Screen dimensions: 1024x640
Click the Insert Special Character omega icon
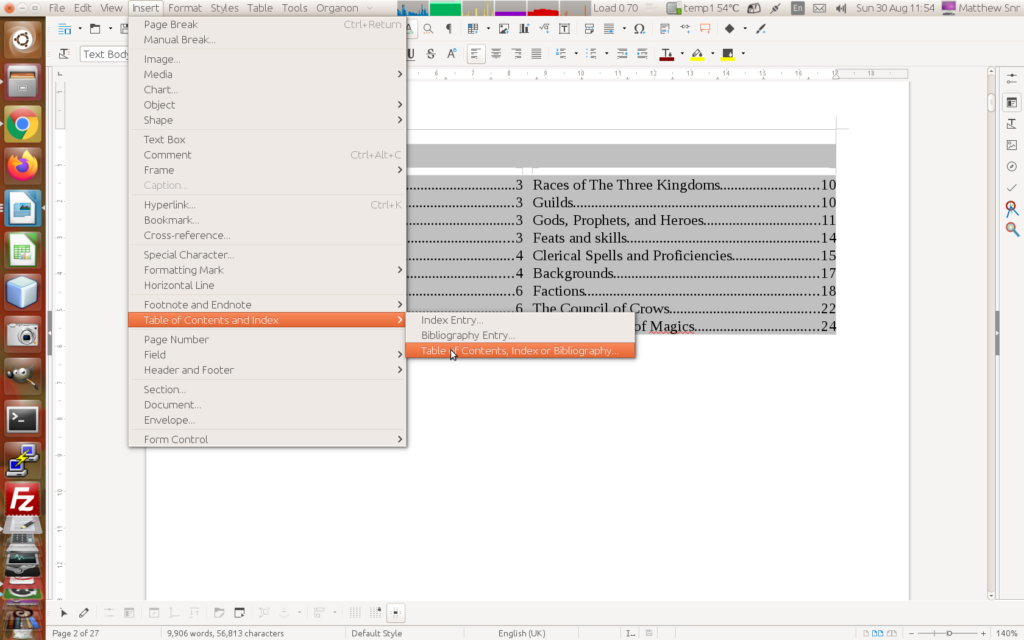pos(639,29)
